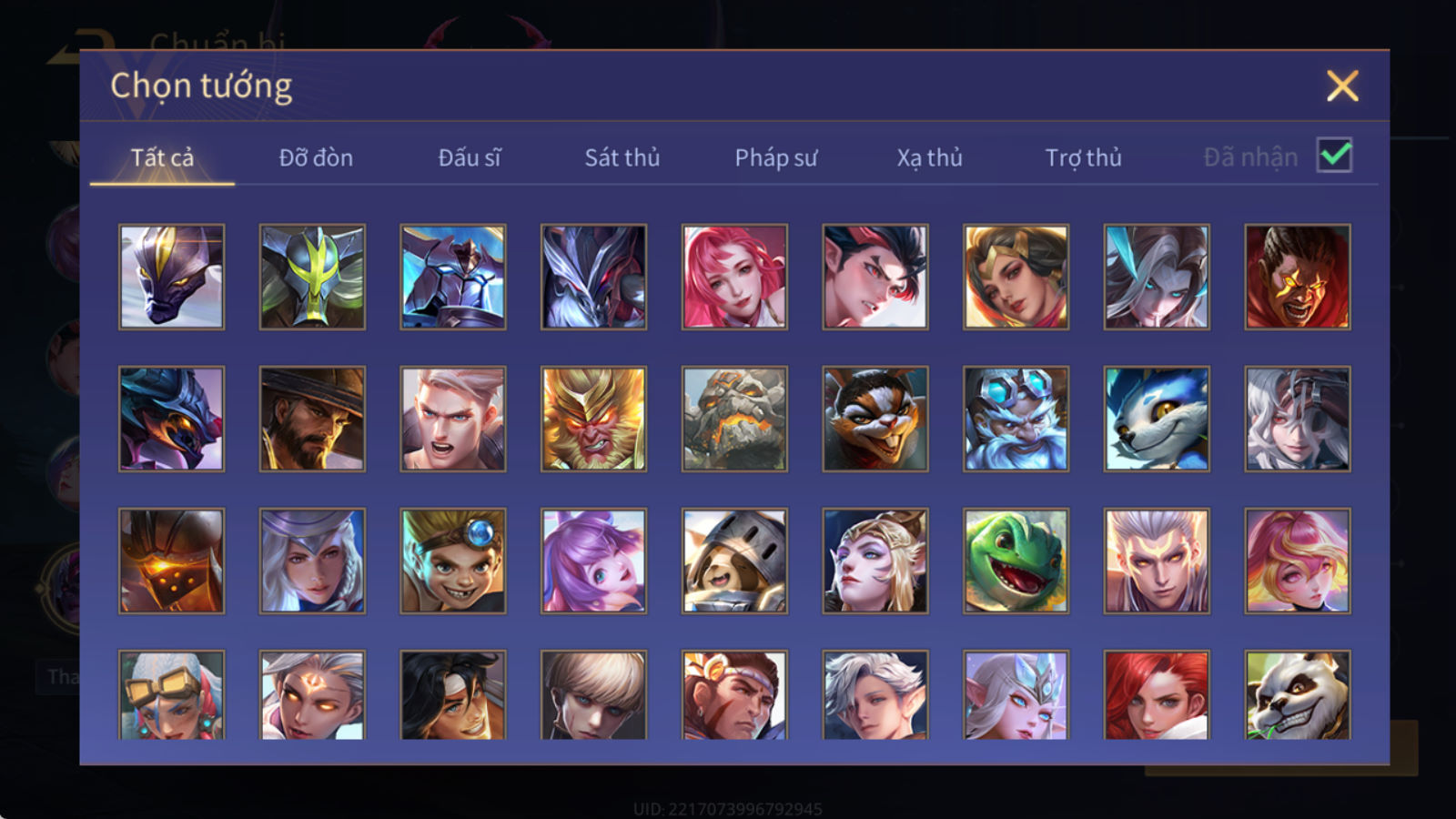Viewport: 1456px width, 819px height.
Task: Pick the green chameleon hero portrait
Action: click(x=1016, y=561)
